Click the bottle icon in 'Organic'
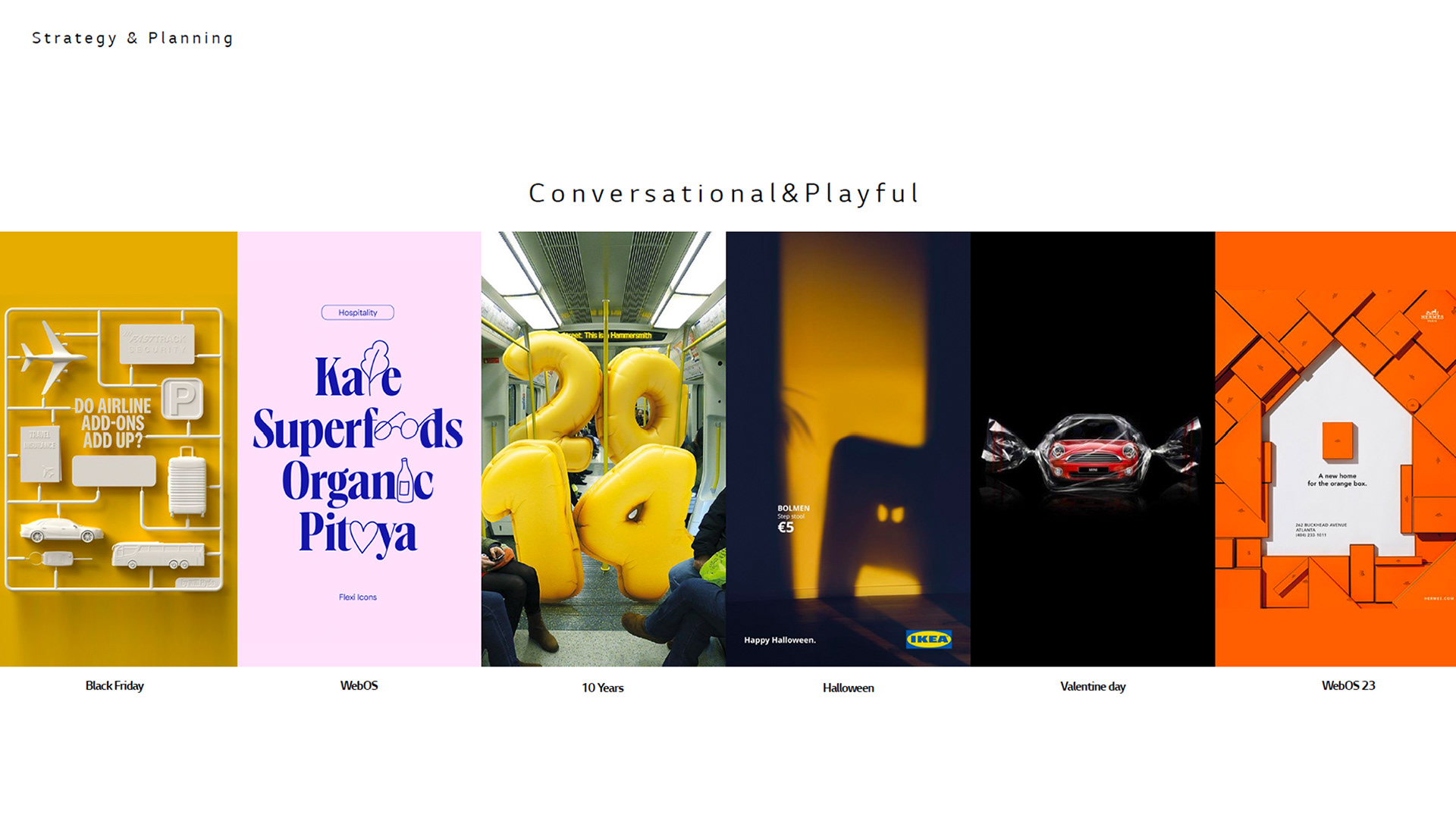The width and height of the screenshot is (1456, 818). pos(405,480)
